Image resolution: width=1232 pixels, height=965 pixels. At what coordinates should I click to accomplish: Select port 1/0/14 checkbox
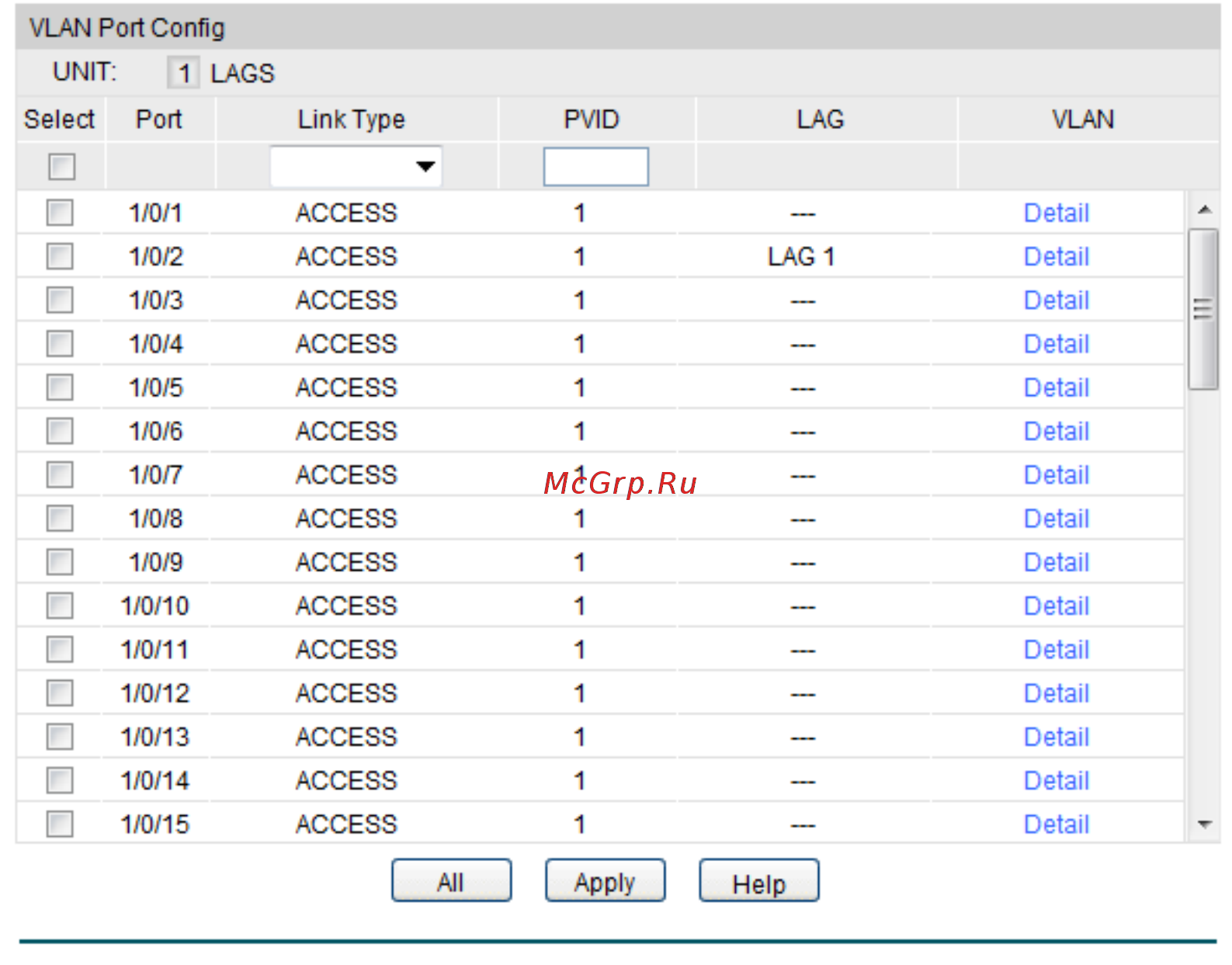(x=60, y=780)
